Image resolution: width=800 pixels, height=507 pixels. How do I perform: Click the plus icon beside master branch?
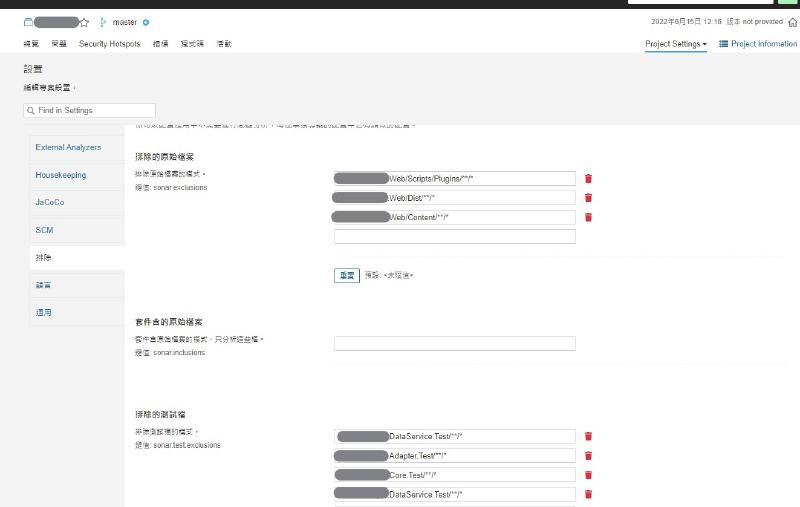coord(146,22)
